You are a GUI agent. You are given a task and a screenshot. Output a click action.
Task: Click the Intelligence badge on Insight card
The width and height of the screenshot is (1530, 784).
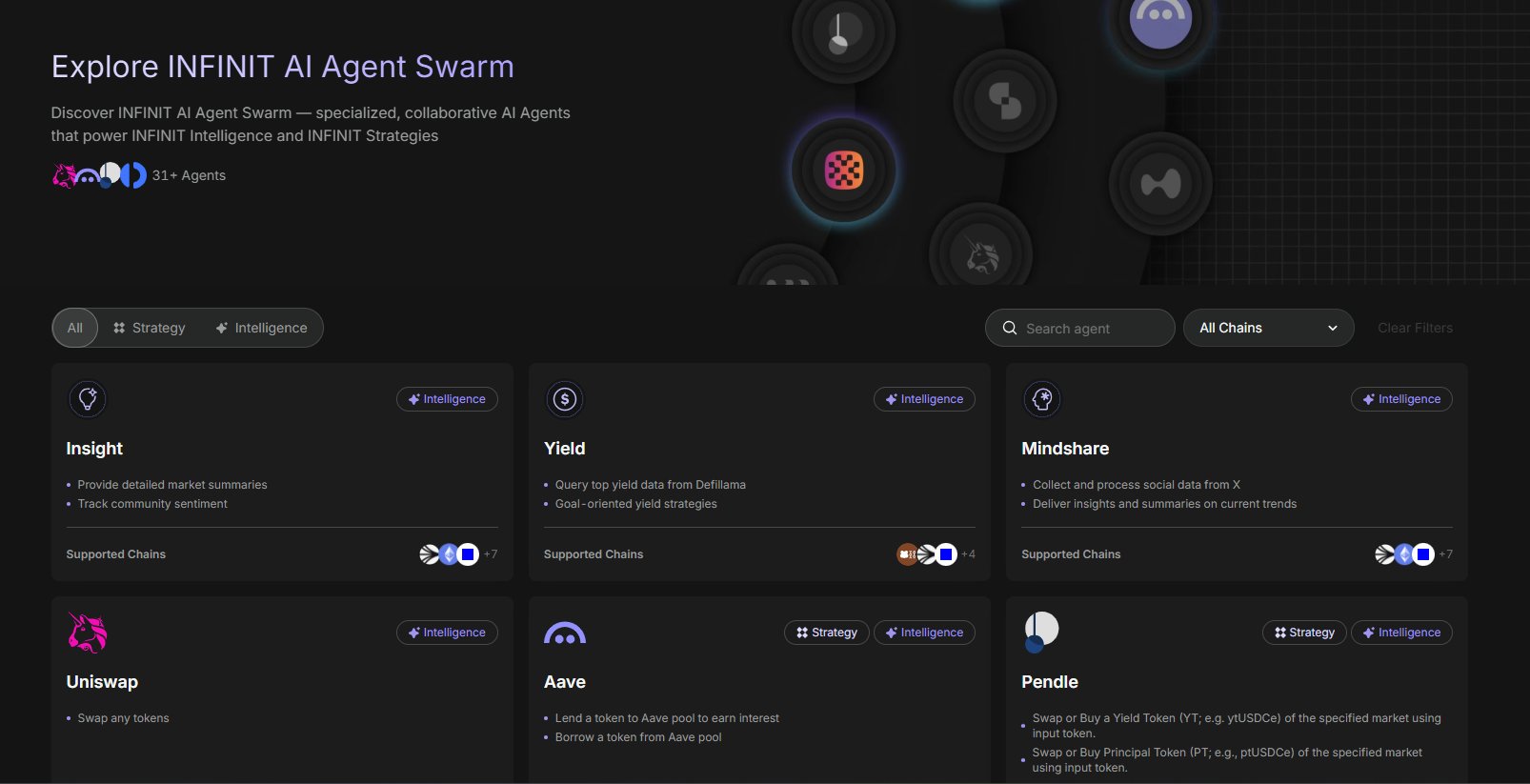pyautogui.click(x=447, y=399)
